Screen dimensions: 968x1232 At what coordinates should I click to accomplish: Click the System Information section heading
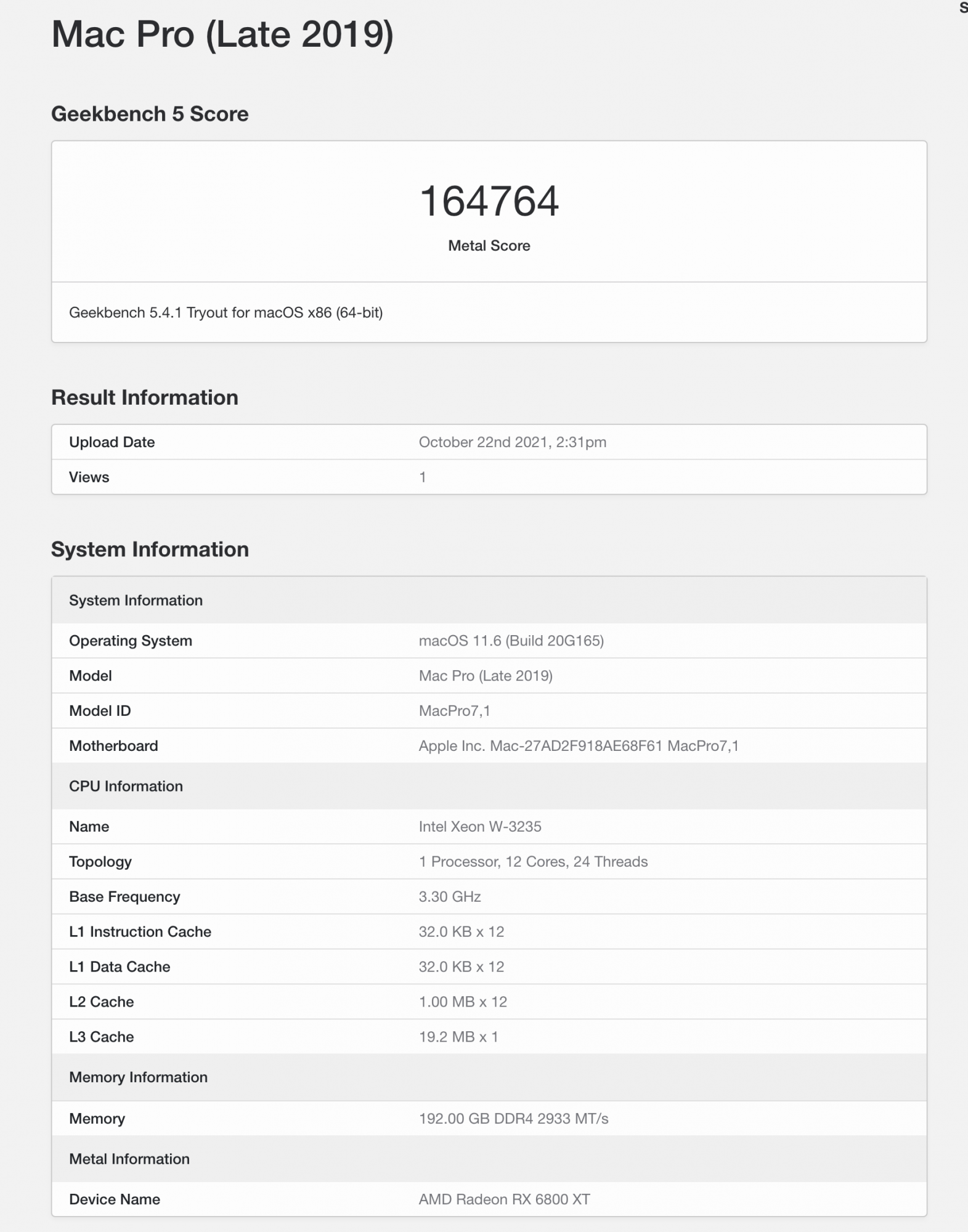point(150,549)
